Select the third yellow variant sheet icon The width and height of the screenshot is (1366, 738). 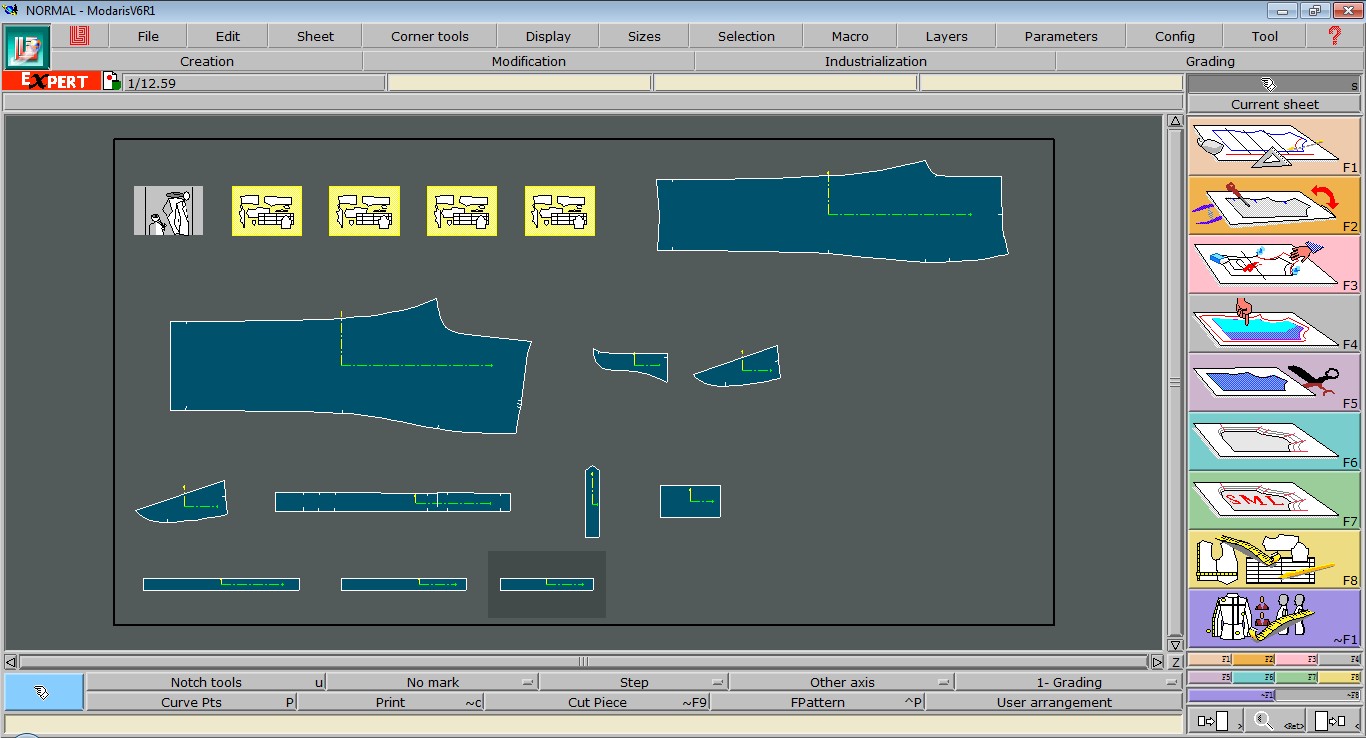[x=462, y=211]
